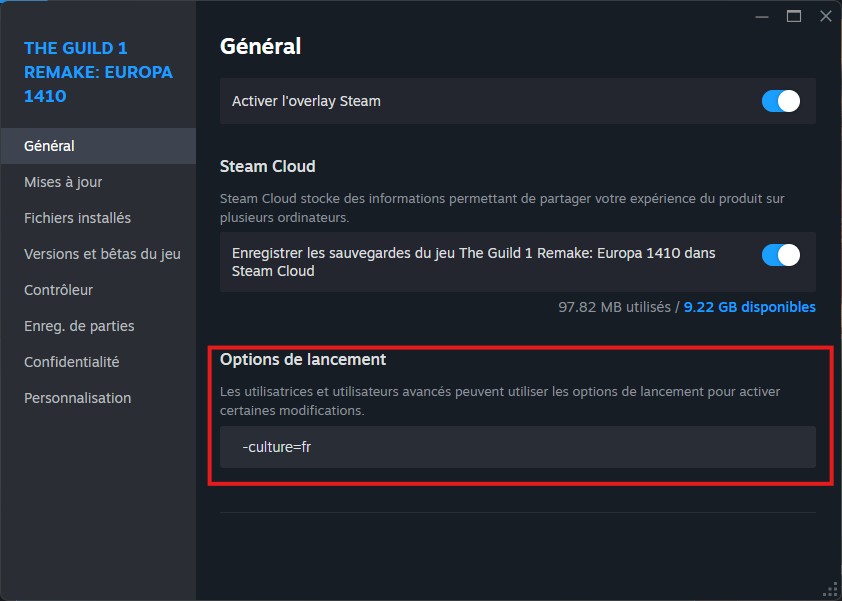
Task: Click the Activer l'overlay Steam label
Action: pyautogui.click(x=306, y=101)
